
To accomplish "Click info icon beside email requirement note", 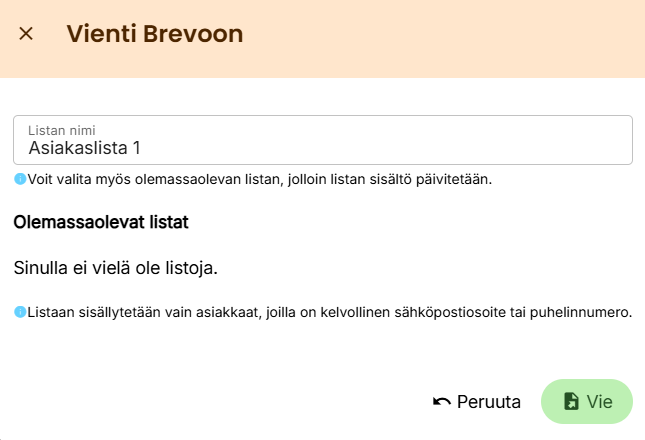I will 19,312.
